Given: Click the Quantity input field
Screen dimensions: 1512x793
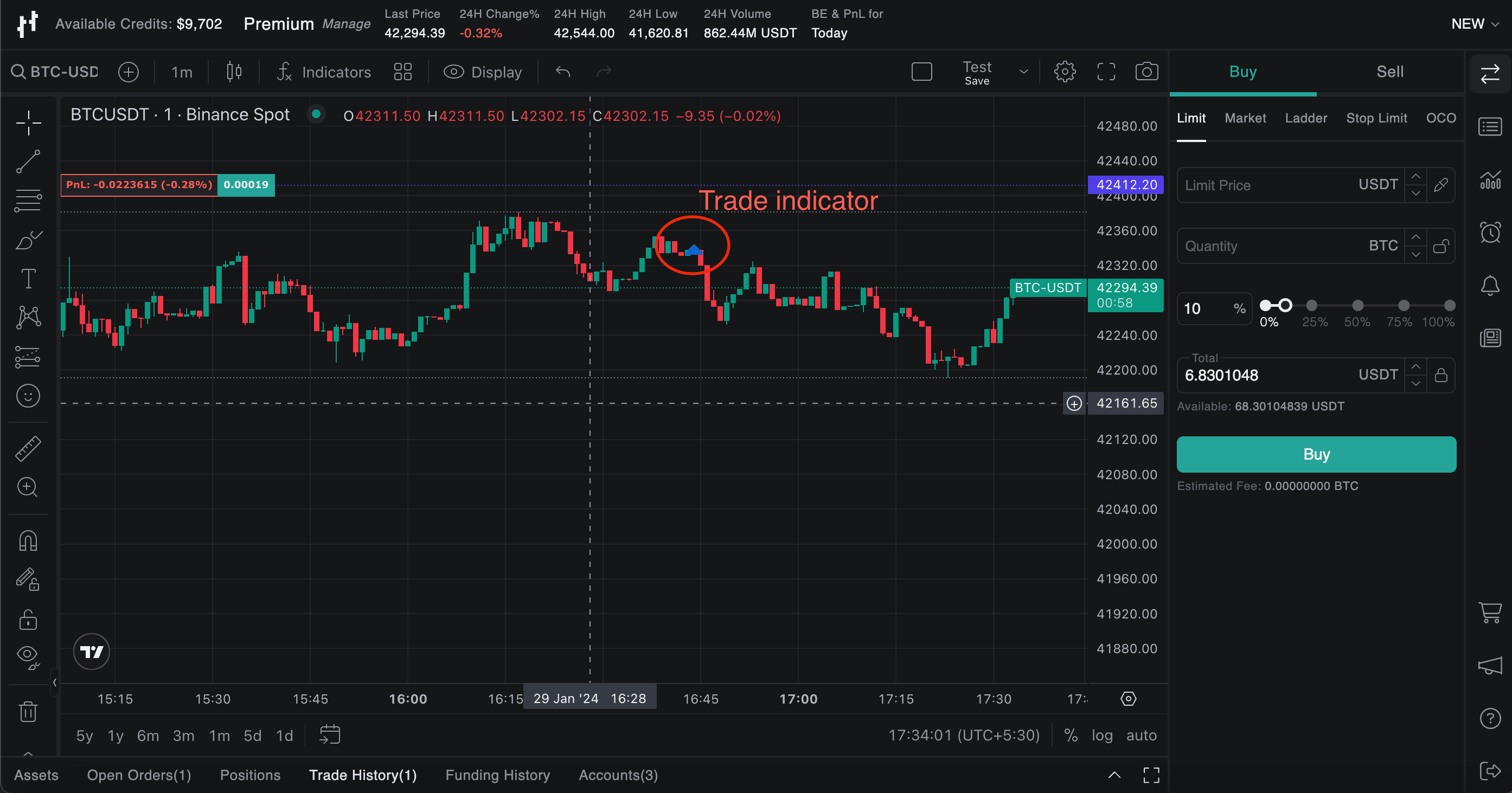Looking at the screenshot, I should pyautogui.click(x=1290, y=246).
